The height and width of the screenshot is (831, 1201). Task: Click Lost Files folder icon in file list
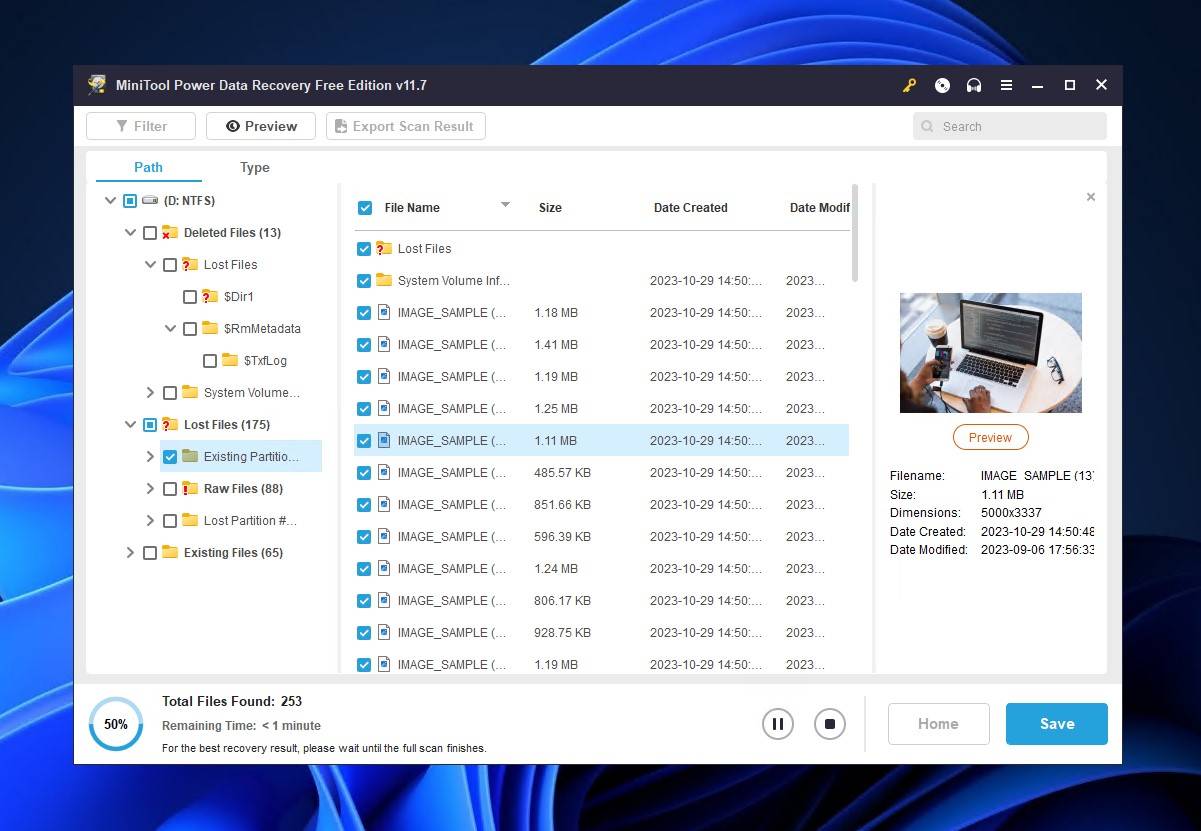tap(384, 248)
